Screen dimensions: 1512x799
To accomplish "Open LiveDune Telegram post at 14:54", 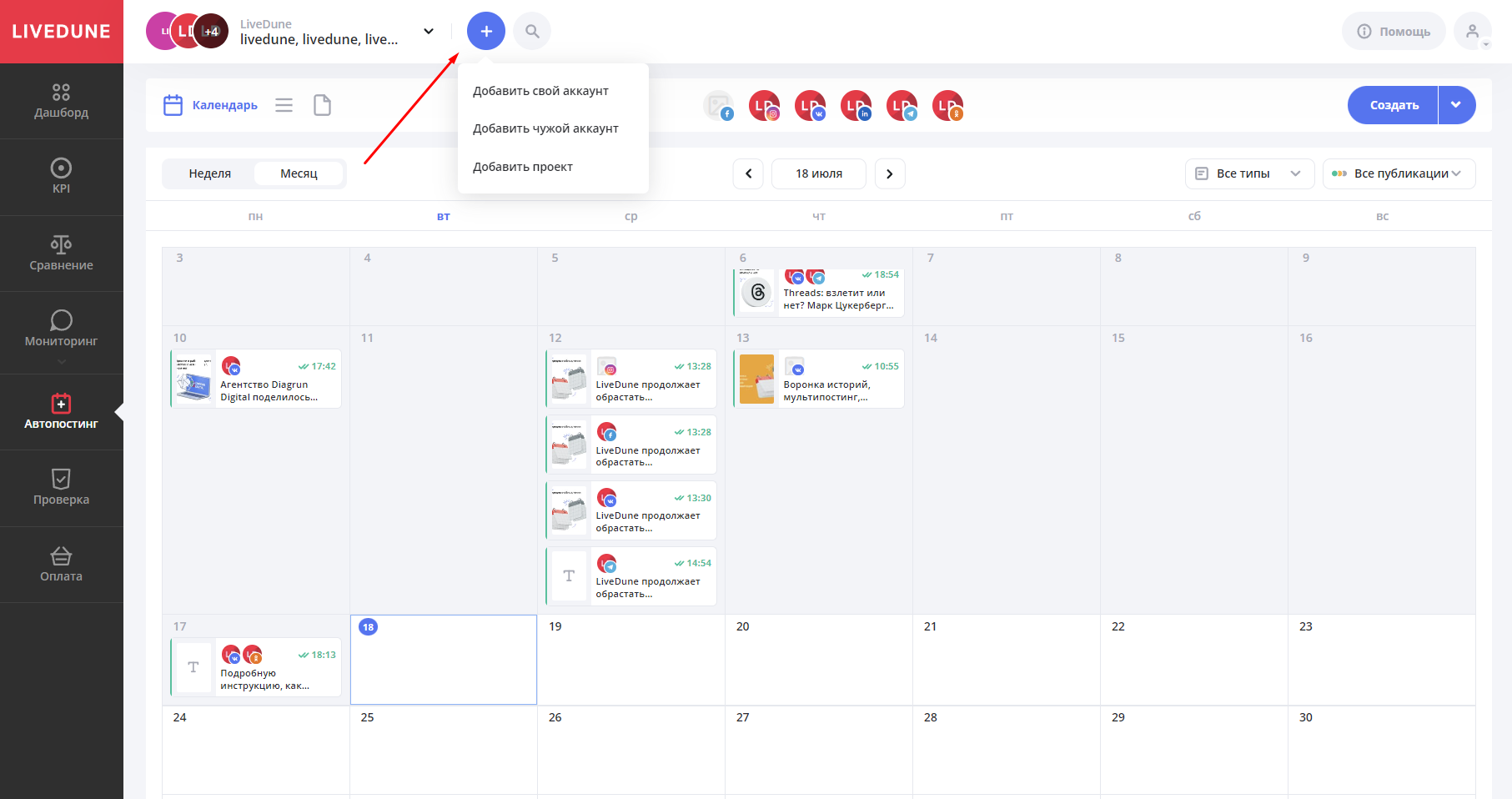I will pyautogui.click(x=631, y=576).
